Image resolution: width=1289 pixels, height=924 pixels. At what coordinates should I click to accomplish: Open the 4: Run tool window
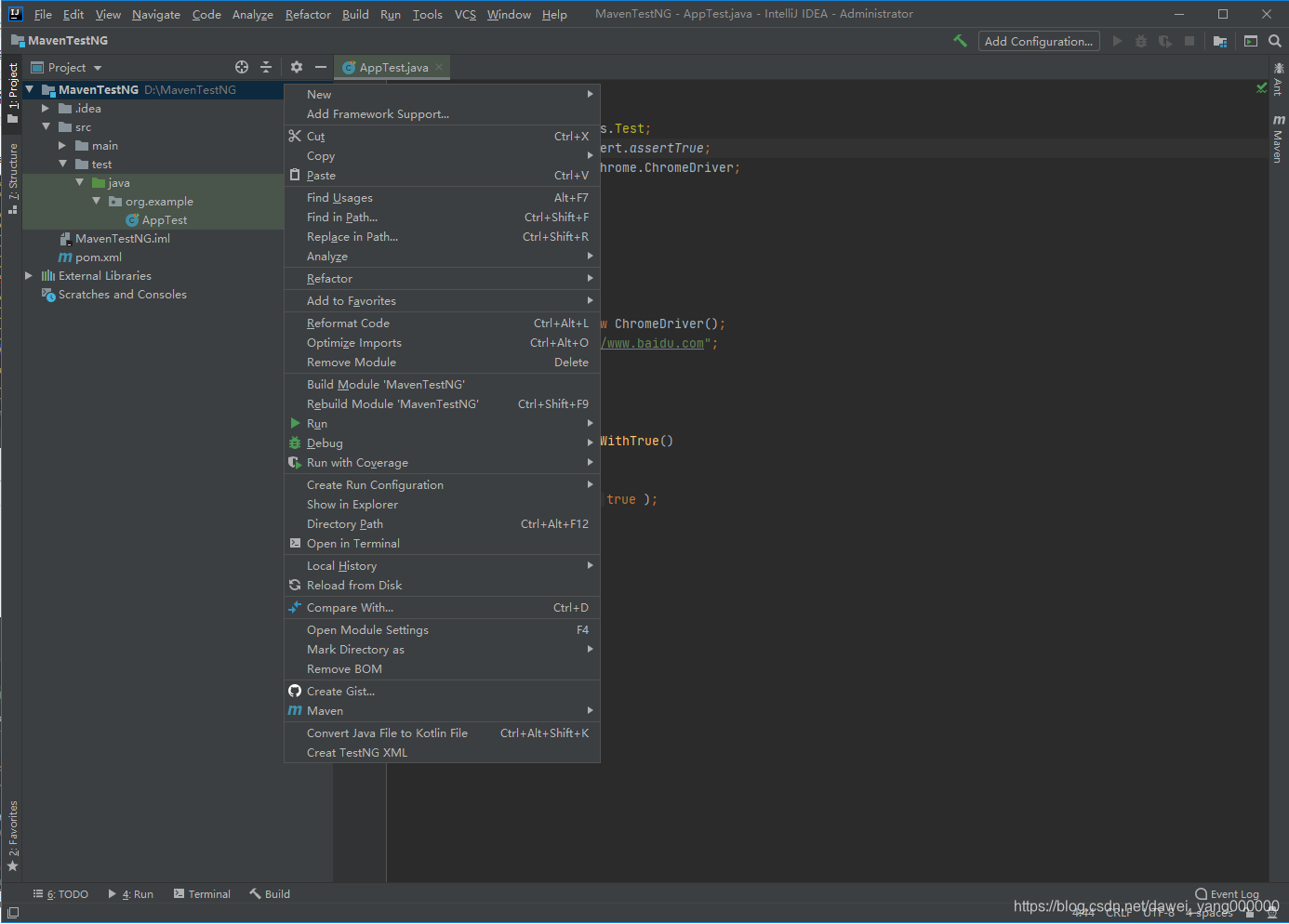click(130, 894)
